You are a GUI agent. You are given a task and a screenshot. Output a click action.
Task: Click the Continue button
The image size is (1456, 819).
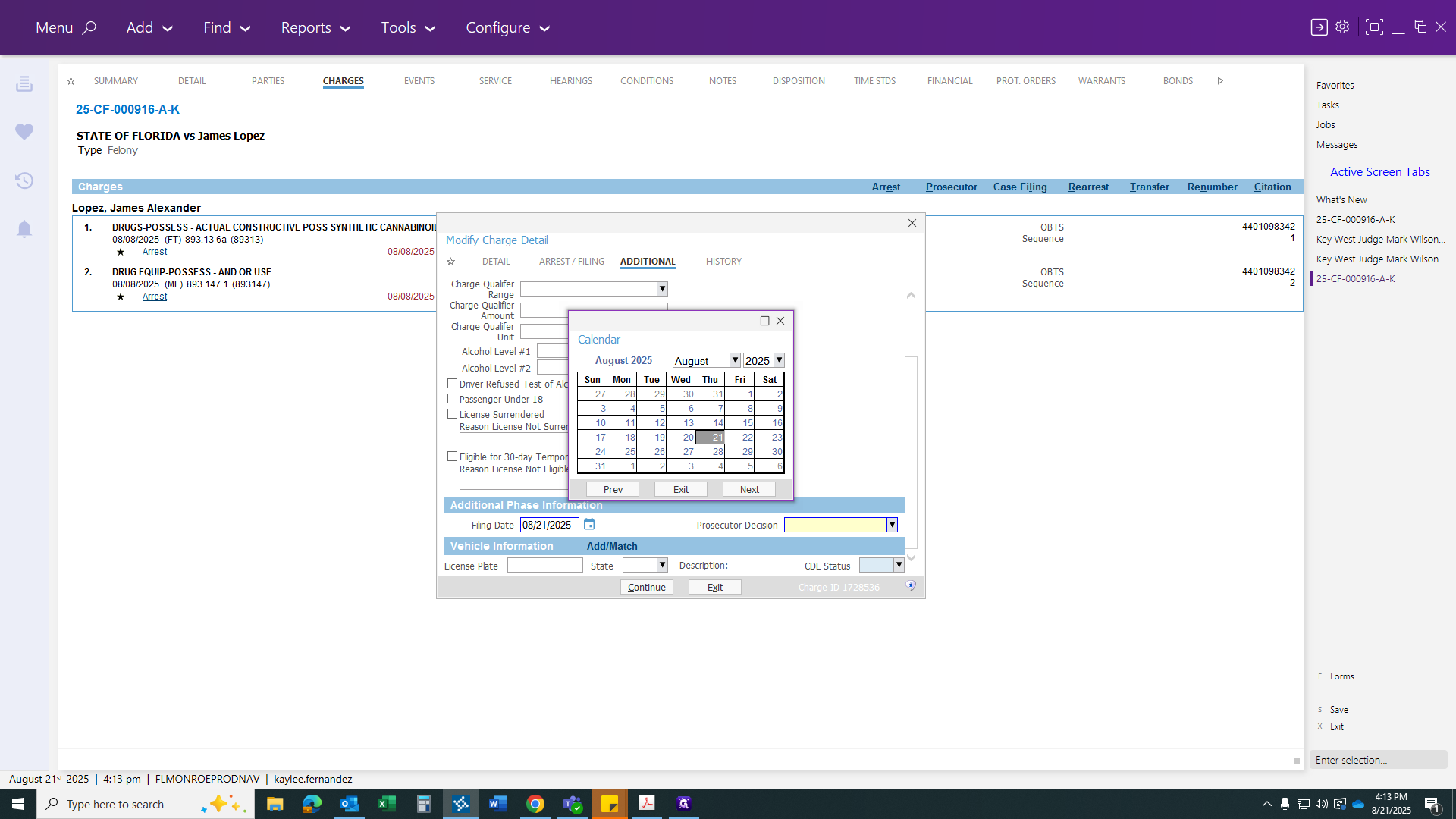(x=647, y=587)
